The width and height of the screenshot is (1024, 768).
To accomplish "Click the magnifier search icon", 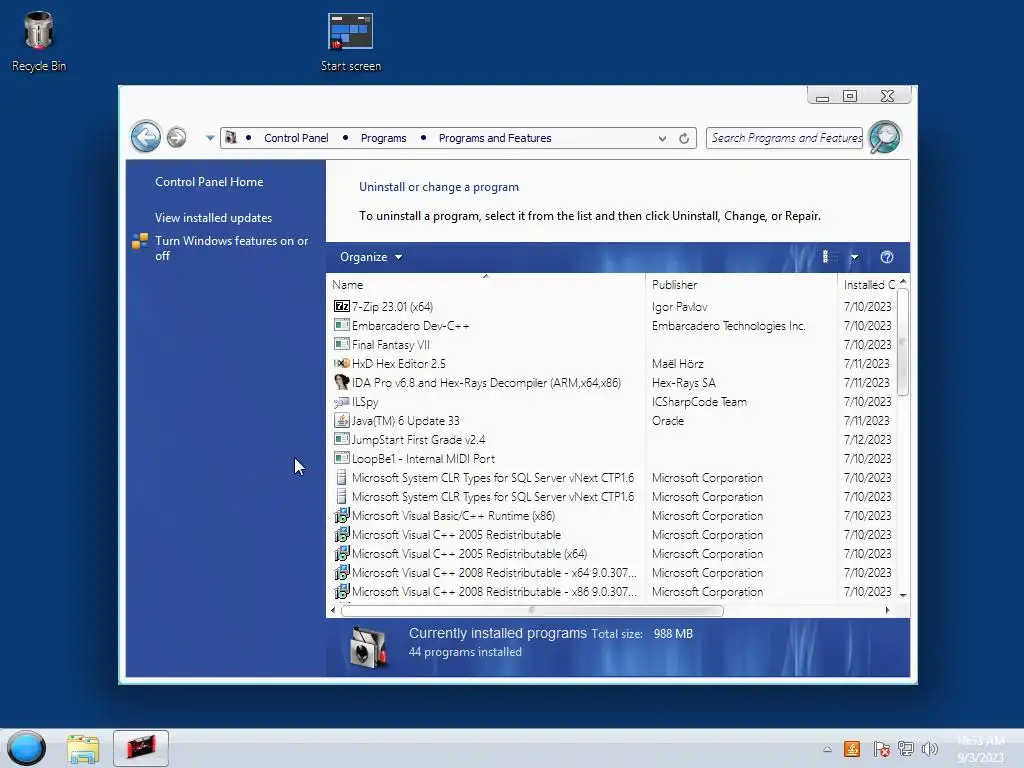I will pyautogui.click(x=884, y=137).
